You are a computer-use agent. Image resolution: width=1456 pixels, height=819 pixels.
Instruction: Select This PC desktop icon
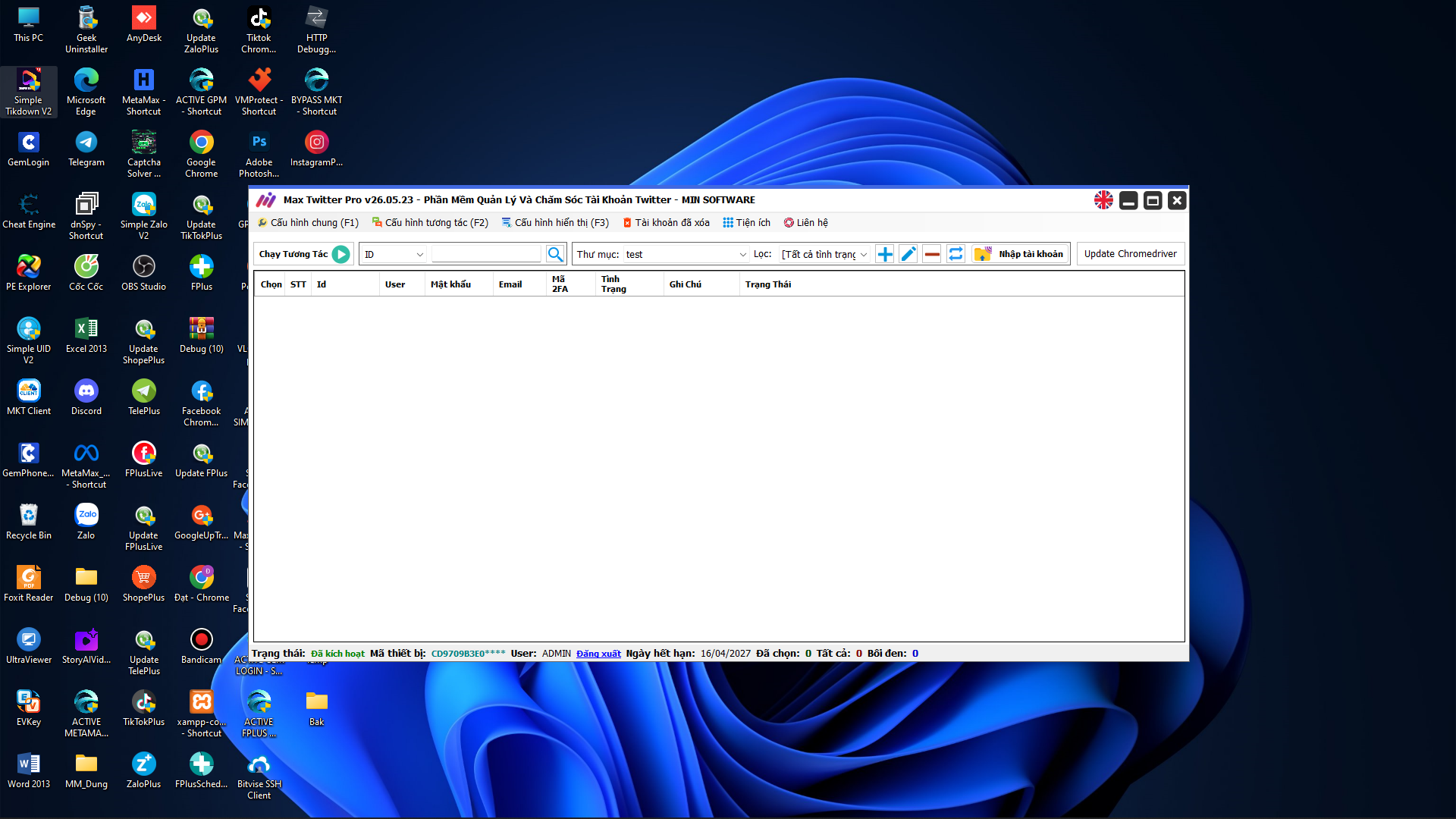click(29, 24)
